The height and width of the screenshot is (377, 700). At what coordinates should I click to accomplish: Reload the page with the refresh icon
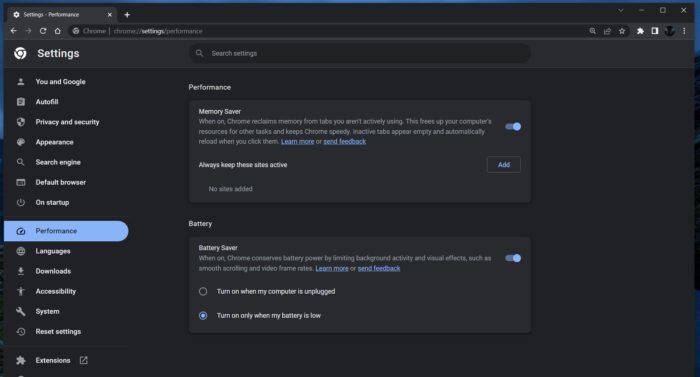pyautogui.click(x=43, y=31)
